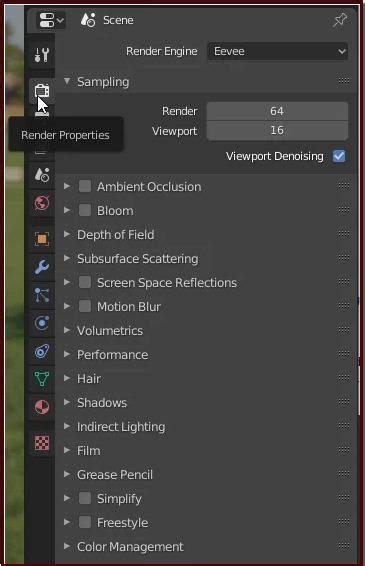Open Texture properties checker tab
Image resolution: width=365 pixels, height=566 pixels.
42,443
